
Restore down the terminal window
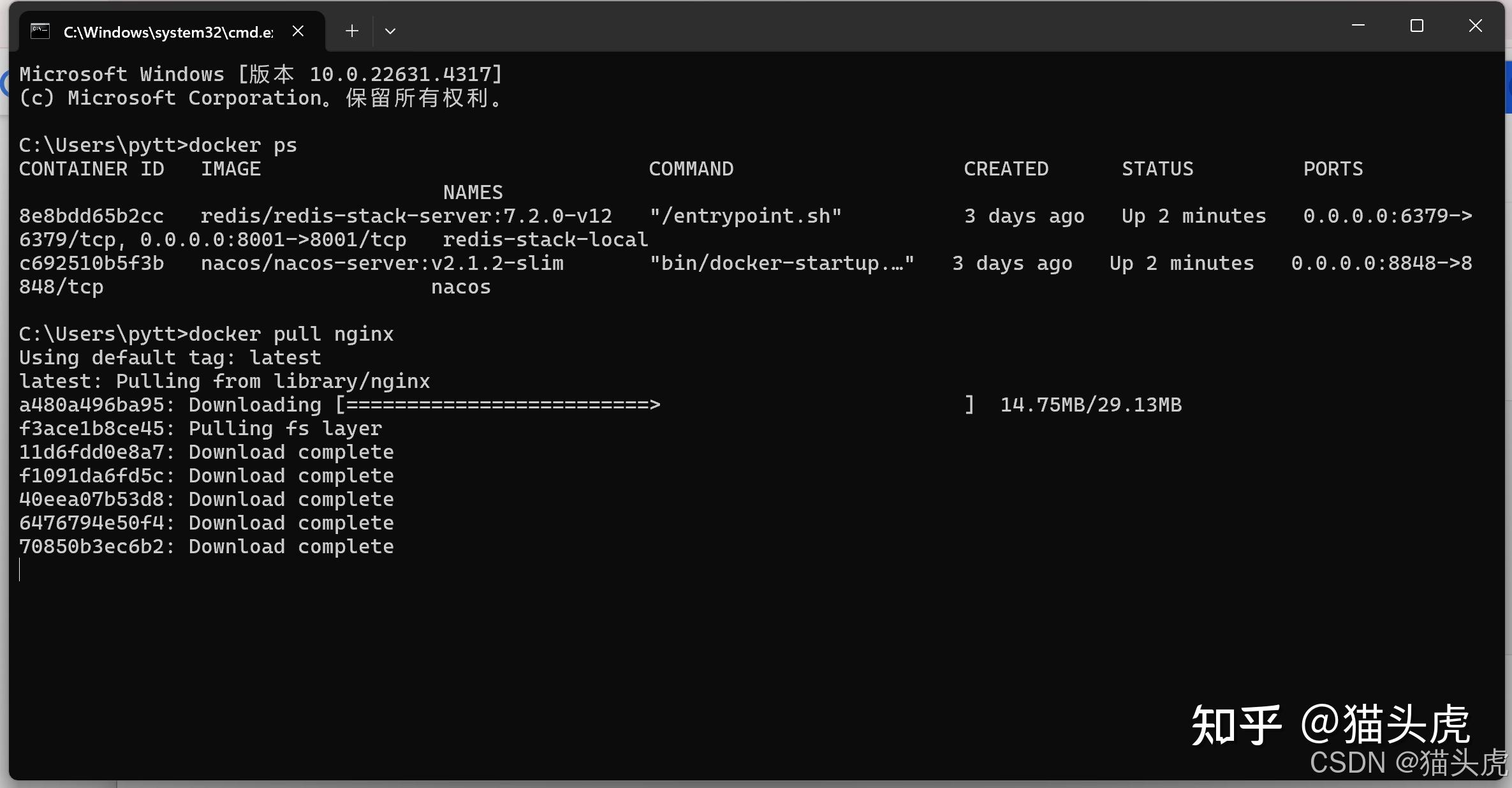click(1417, 26)
